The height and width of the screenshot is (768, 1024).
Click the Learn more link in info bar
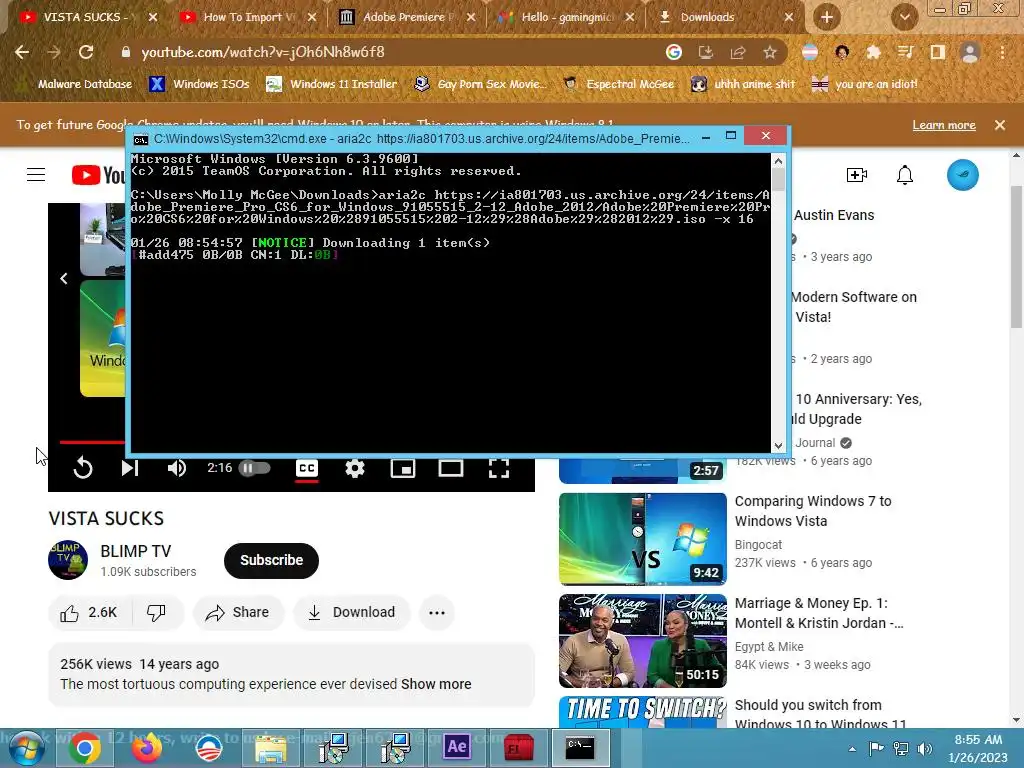944,125
